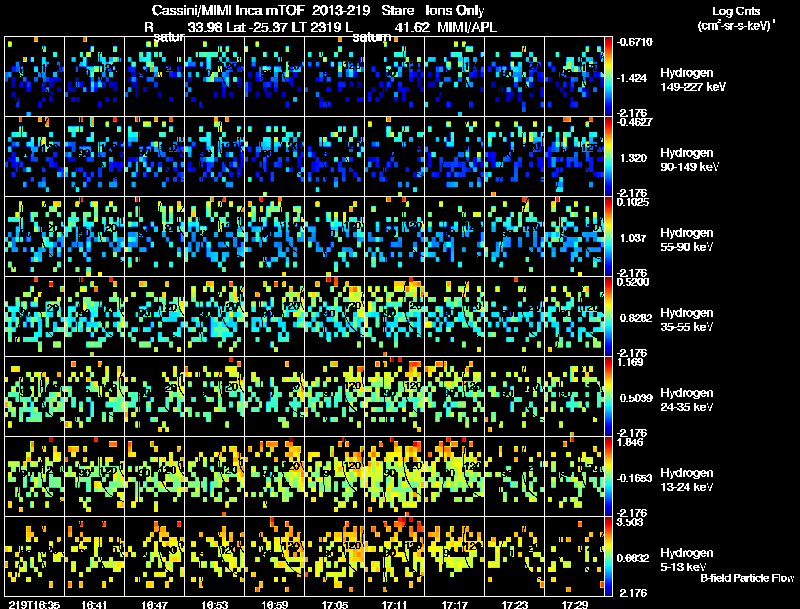Select the '17:05' time axis label

tap(334, 605)
